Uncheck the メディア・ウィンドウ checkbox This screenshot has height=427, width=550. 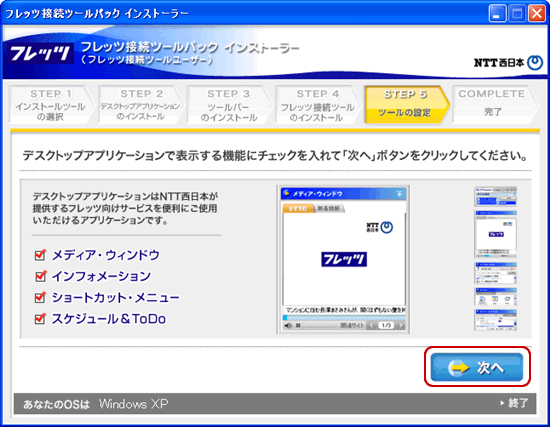(x=40, y=255)
